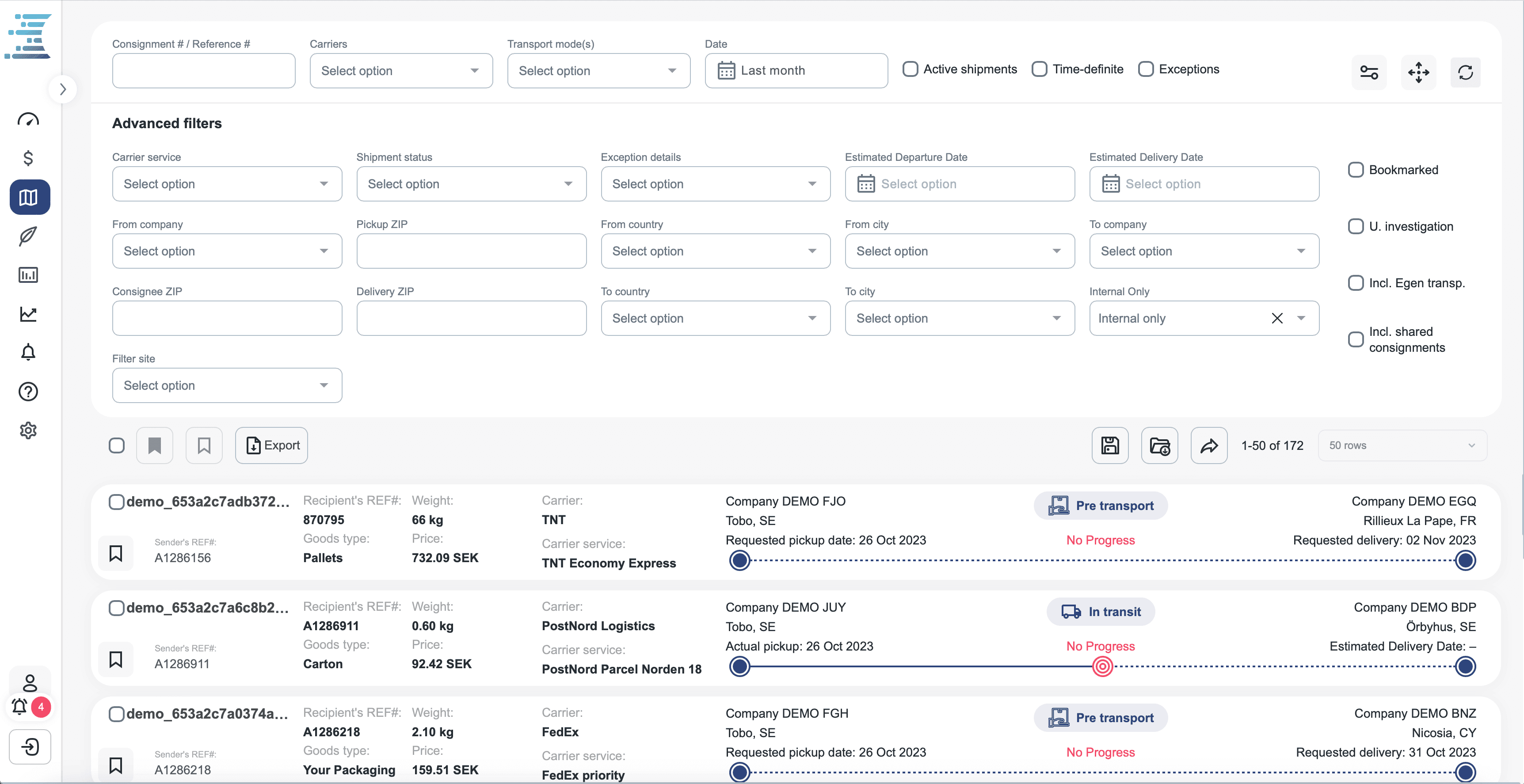Image resolution: width=1524 pixels, height=784 pixels.
Task: Toggle advanced filters sliders icon
Action: pyautogui.click(x=1369, y=73)
